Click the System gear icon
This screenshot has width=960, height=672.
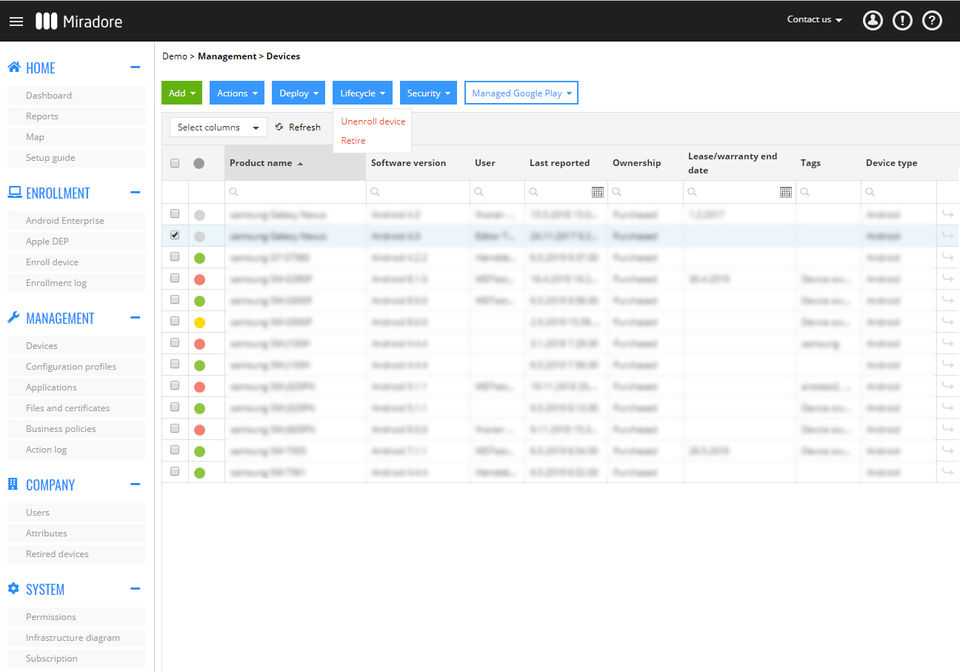13,588
